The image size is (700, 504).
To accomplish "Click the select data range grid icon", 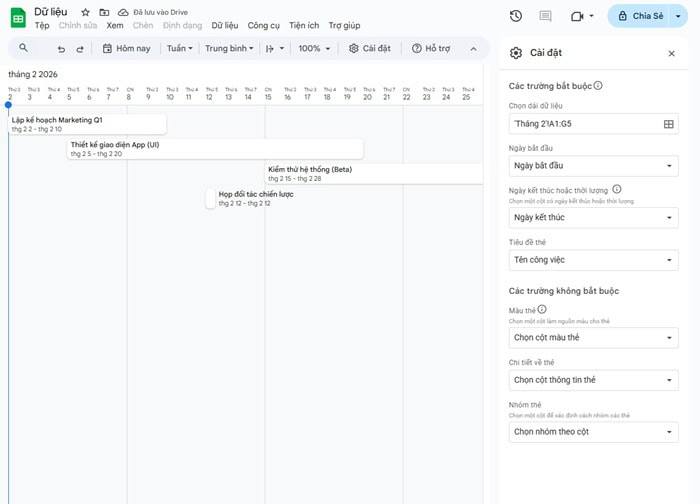I will point(669,124).
